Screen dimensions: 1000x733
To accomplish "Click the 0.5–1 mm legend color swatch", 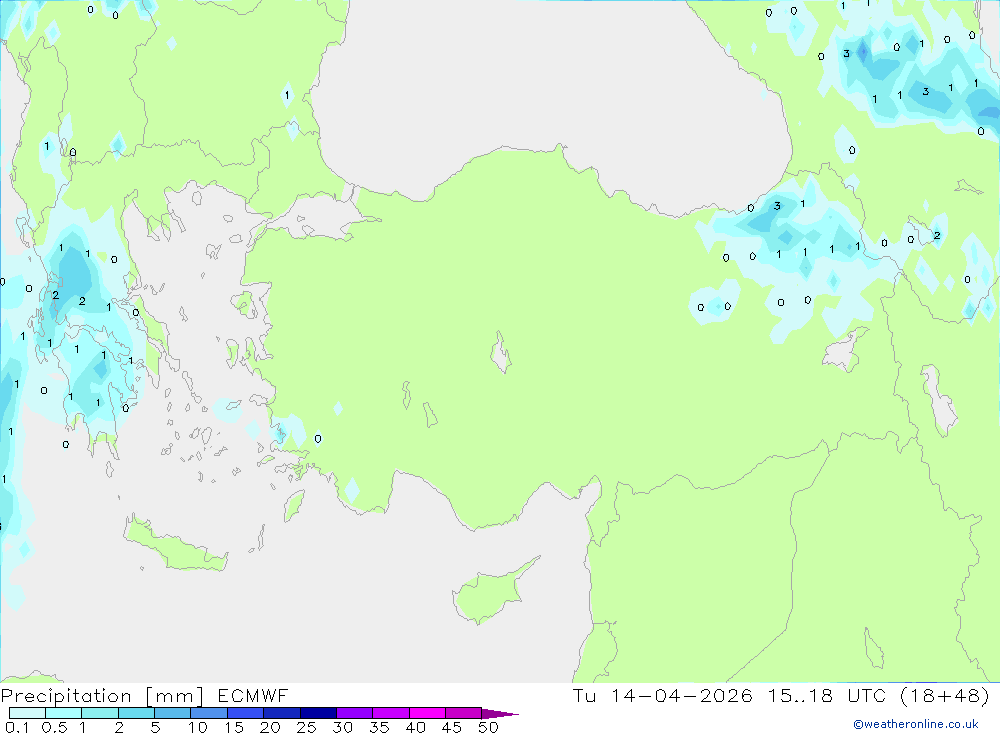I will (63, 713).
